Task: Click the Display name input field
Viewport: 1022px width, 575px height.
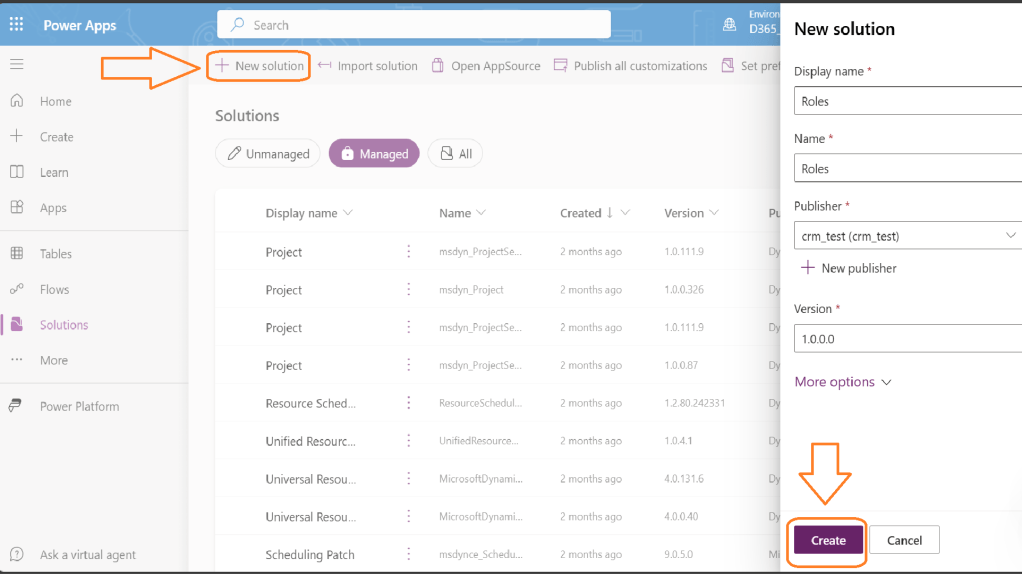Action: pyautogui.click(x=908, y=101)
